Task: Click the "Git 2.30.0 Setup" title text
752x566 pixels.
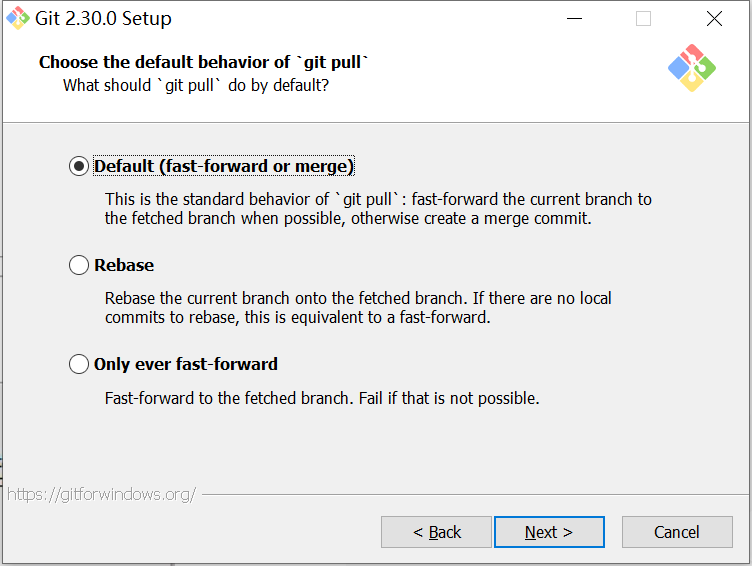Action: click(x=104, y=19)
